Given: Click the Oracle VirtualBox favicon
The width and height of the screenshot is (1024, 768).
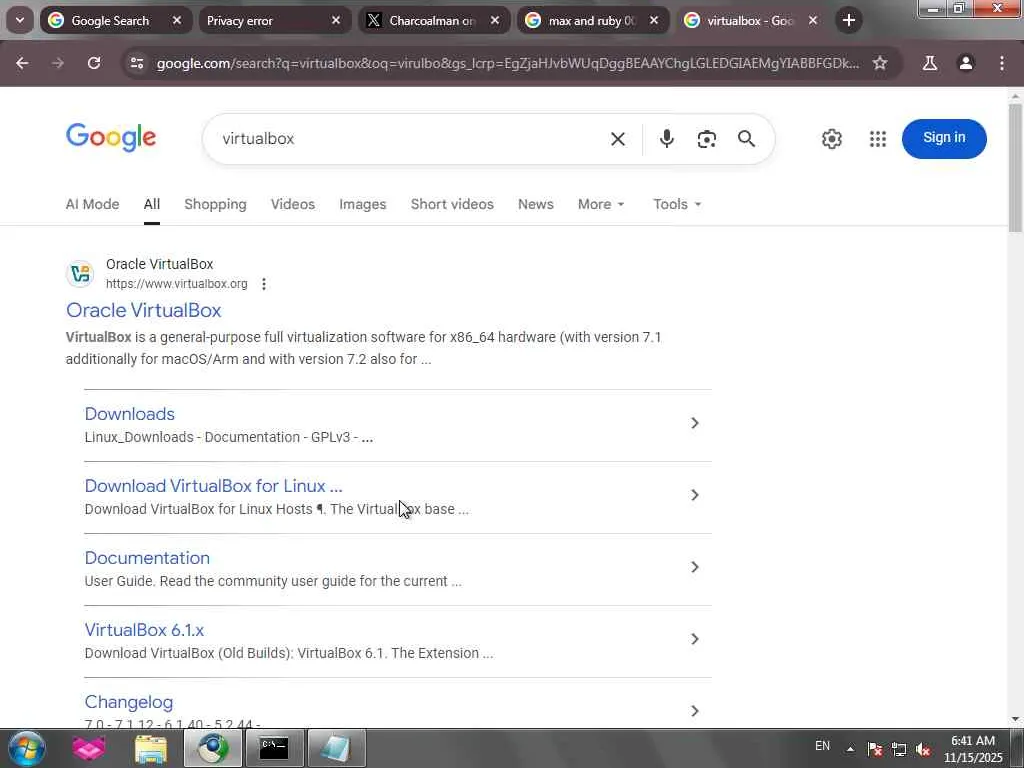Looking at the screenshot, I should pos(81,274).
